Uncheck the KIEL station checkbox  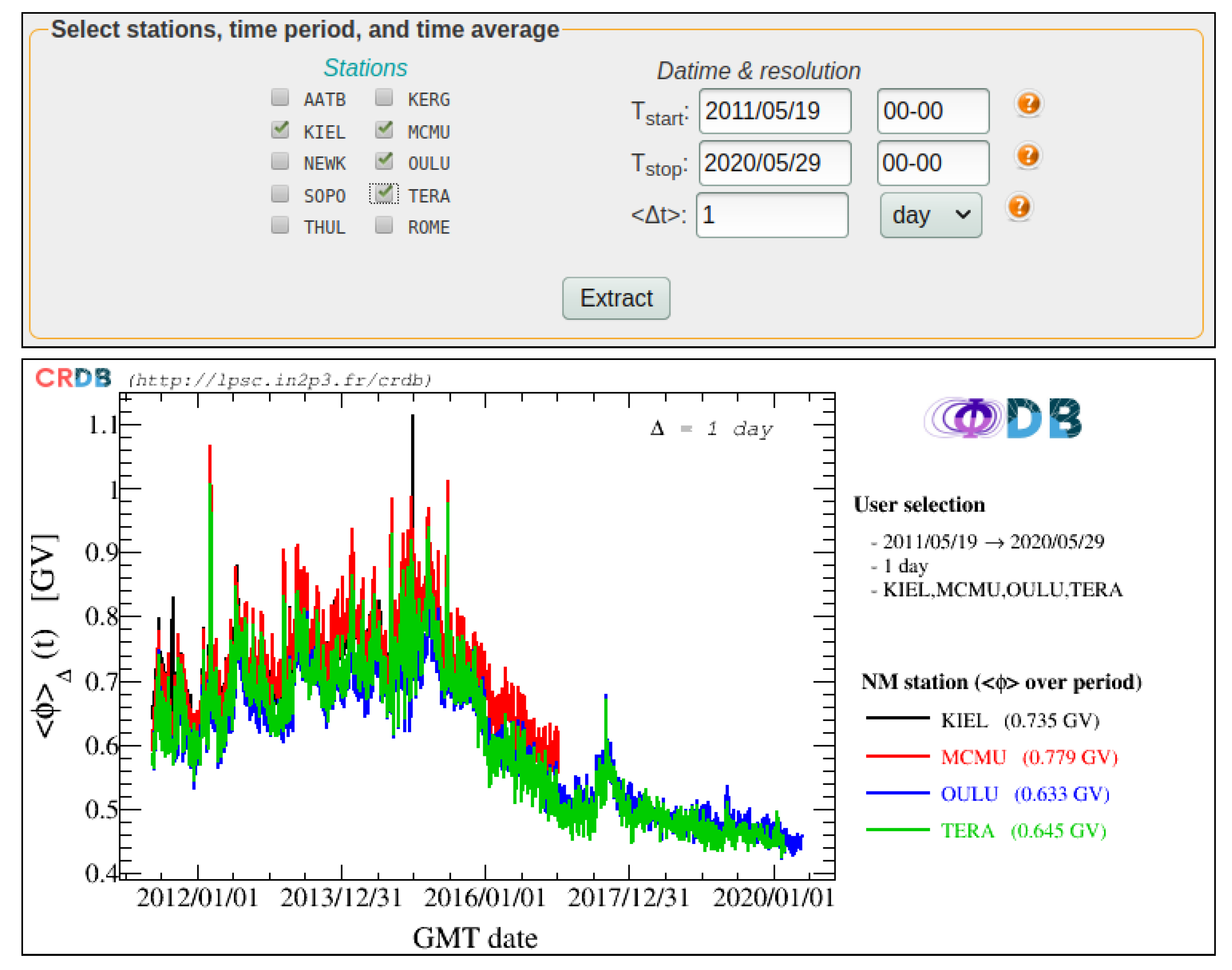click(280, 130)
